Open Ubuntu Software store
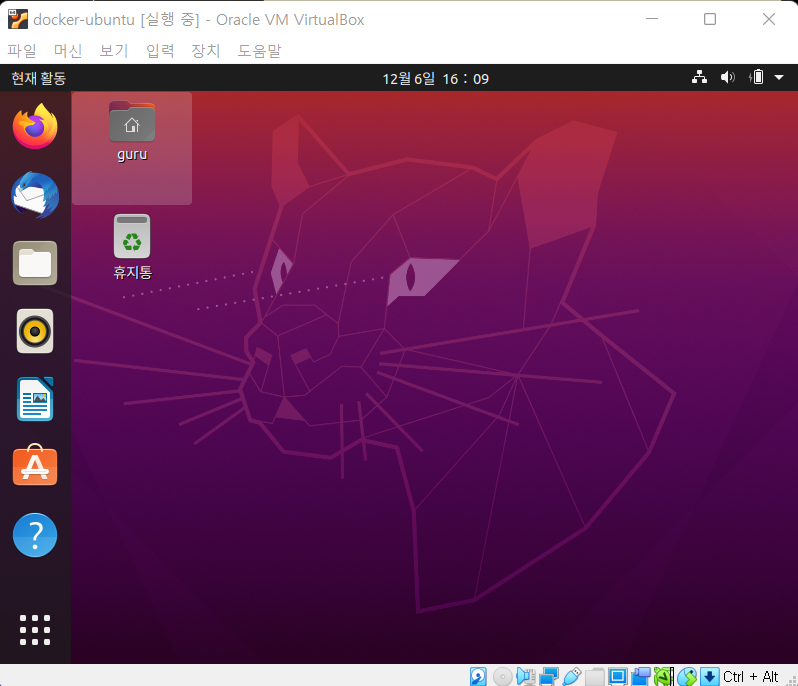Viewport: 798px width, 686px height. point(35,465)
